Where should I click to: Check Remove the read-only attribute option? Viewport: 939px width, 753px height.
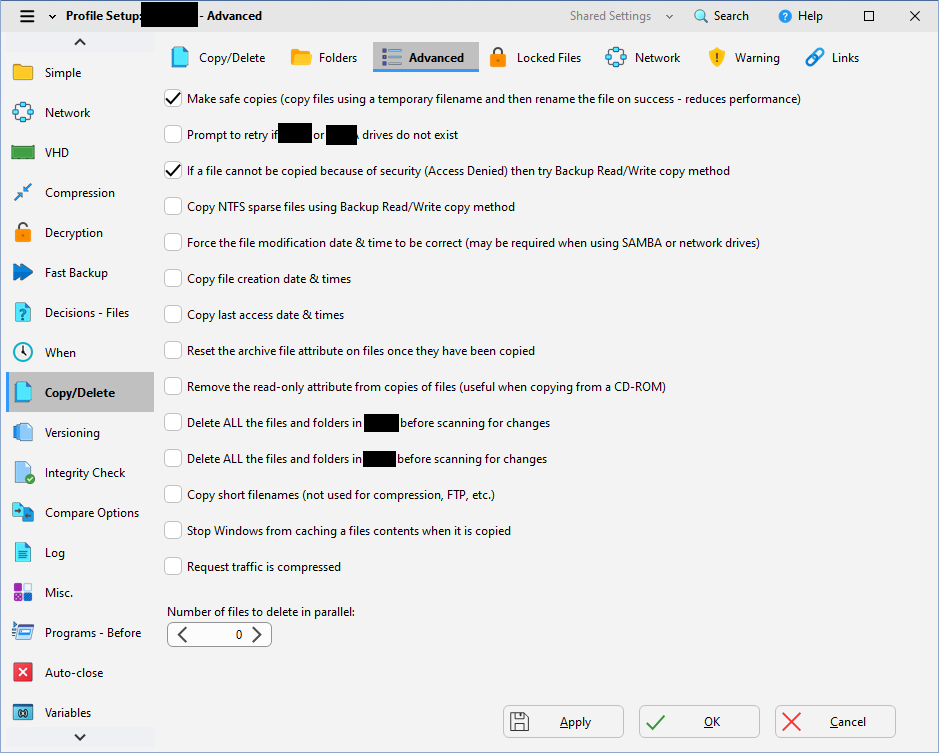[x=173, y=386]
